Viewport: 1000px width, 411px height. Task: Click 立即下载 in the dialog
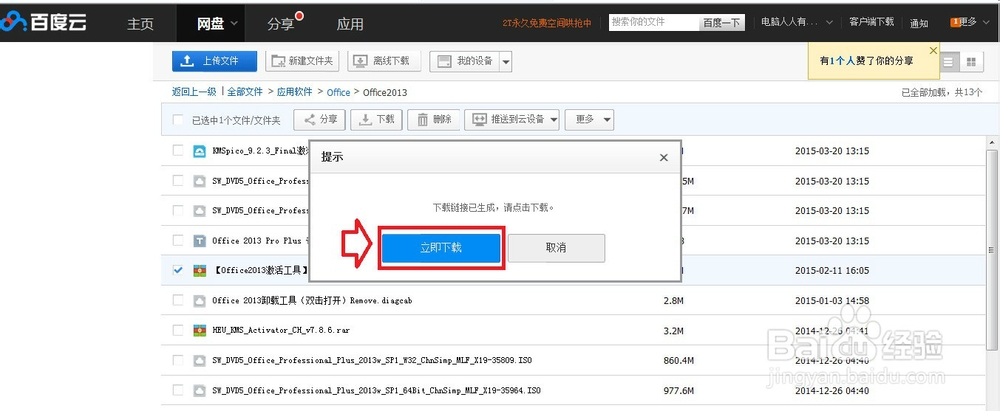click(441, 248)
